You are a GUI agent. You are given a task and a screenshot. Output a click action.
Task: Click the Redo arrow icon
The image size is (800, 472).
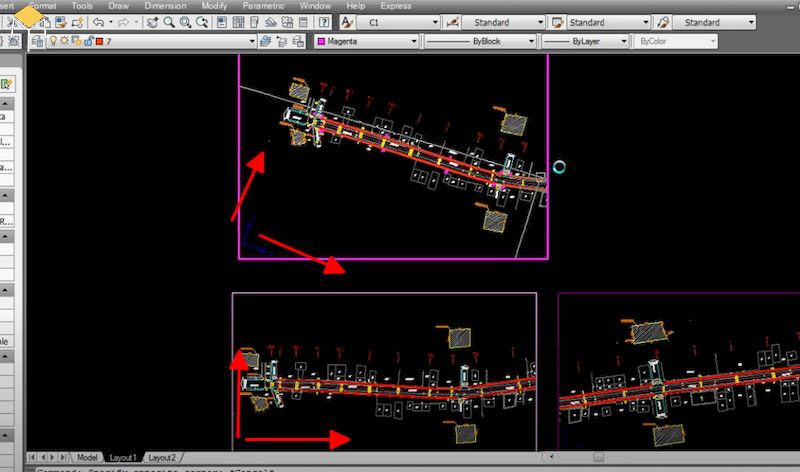pyautogui.click(x=123, y=22)
